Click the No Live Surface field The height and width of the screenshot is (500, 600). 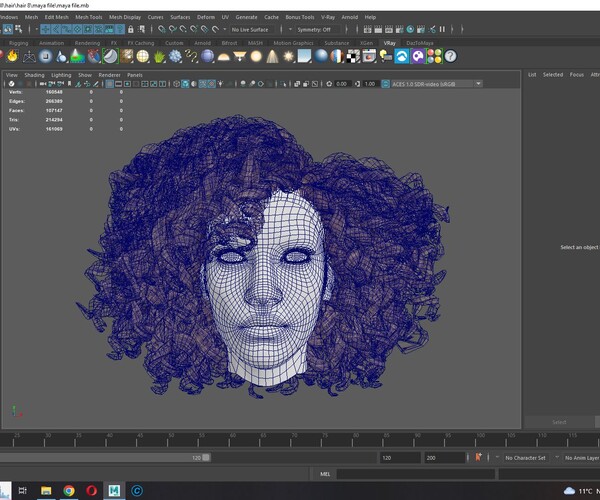tap(253, 29)
